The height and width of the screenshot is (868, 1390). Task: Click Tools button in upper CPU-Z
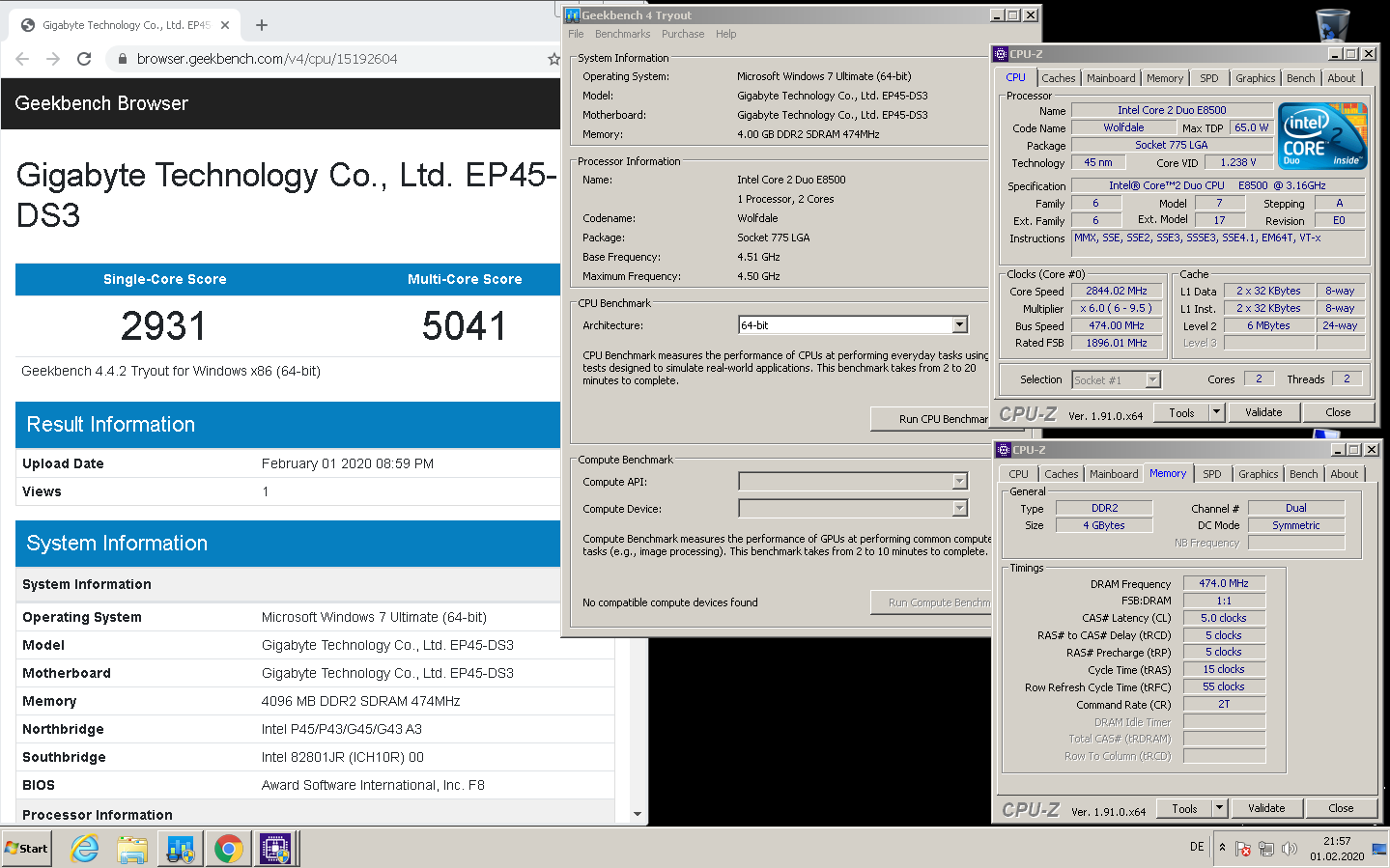(1182, 412)
